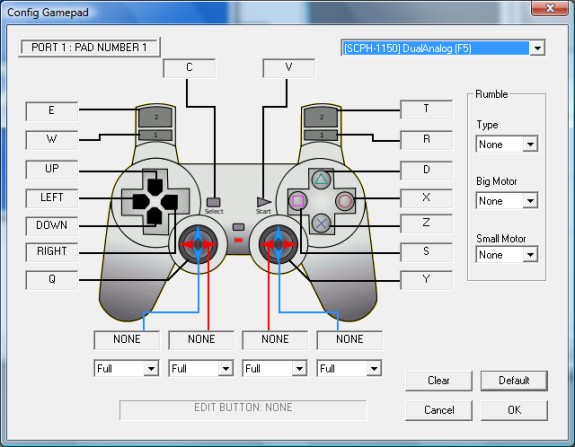This screenshot has height=447, width=575.
Task: Click the L2 shoulder button on the gamepad
Action: tap(155, 117)
